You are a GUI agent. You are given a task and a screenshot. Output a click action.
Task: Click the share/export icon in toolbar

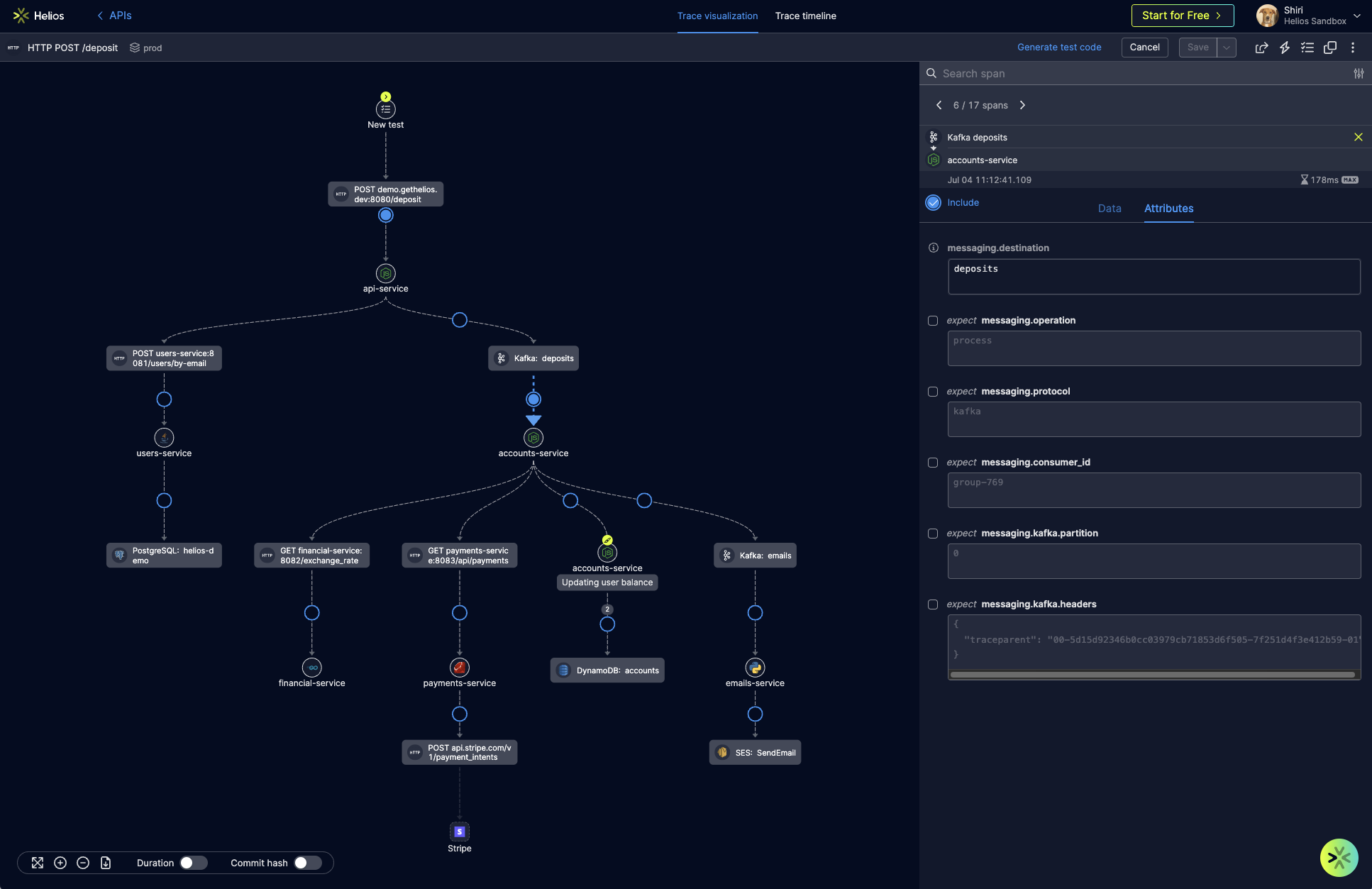coord(1261,48)
